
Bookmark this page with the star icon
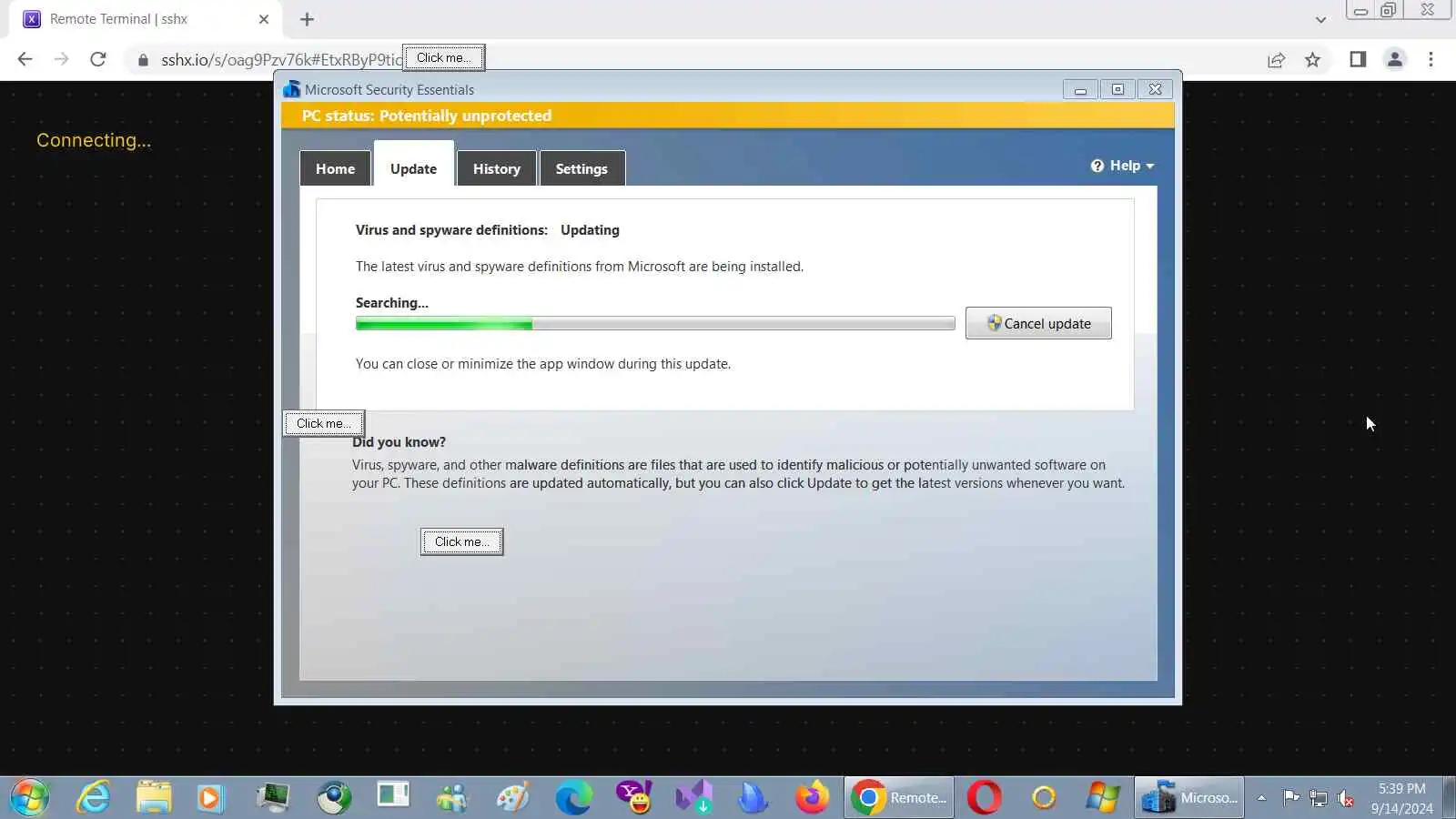click(x=1312, y=60)
